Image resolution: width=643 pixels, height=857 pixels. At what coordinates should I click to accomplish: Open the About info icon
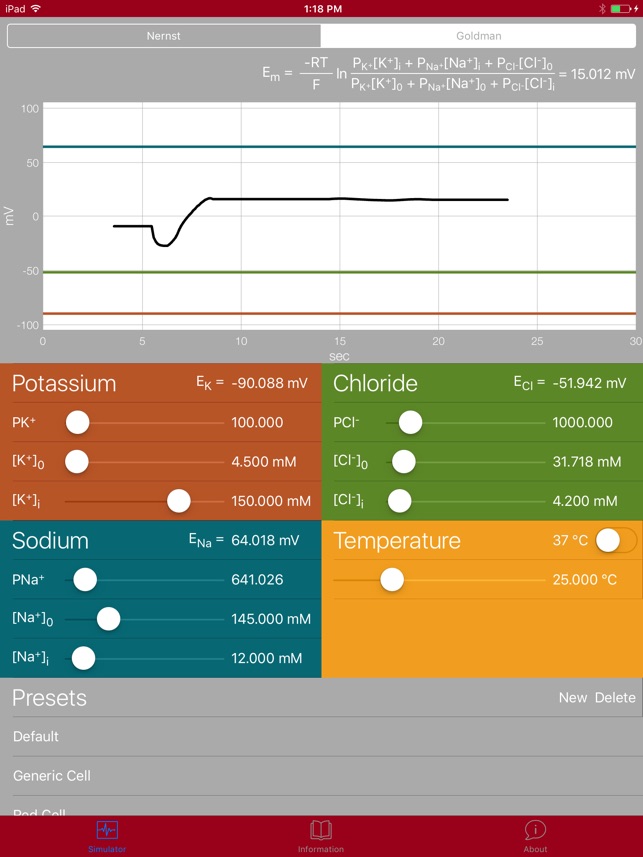pos(536,833)
